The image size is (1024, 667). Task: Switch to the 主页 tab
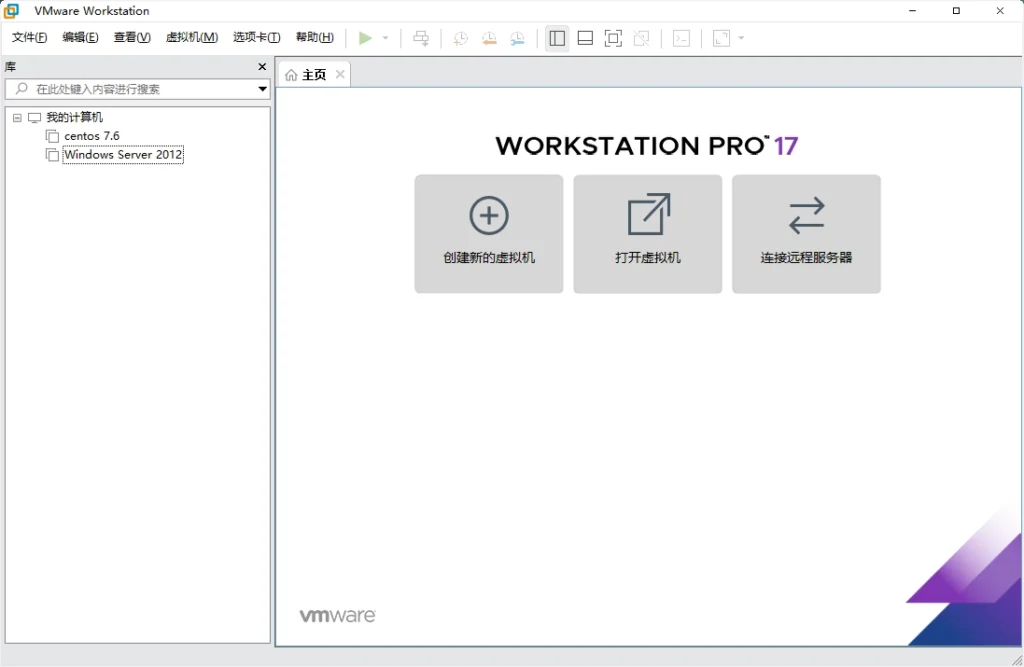pos(312,73)
